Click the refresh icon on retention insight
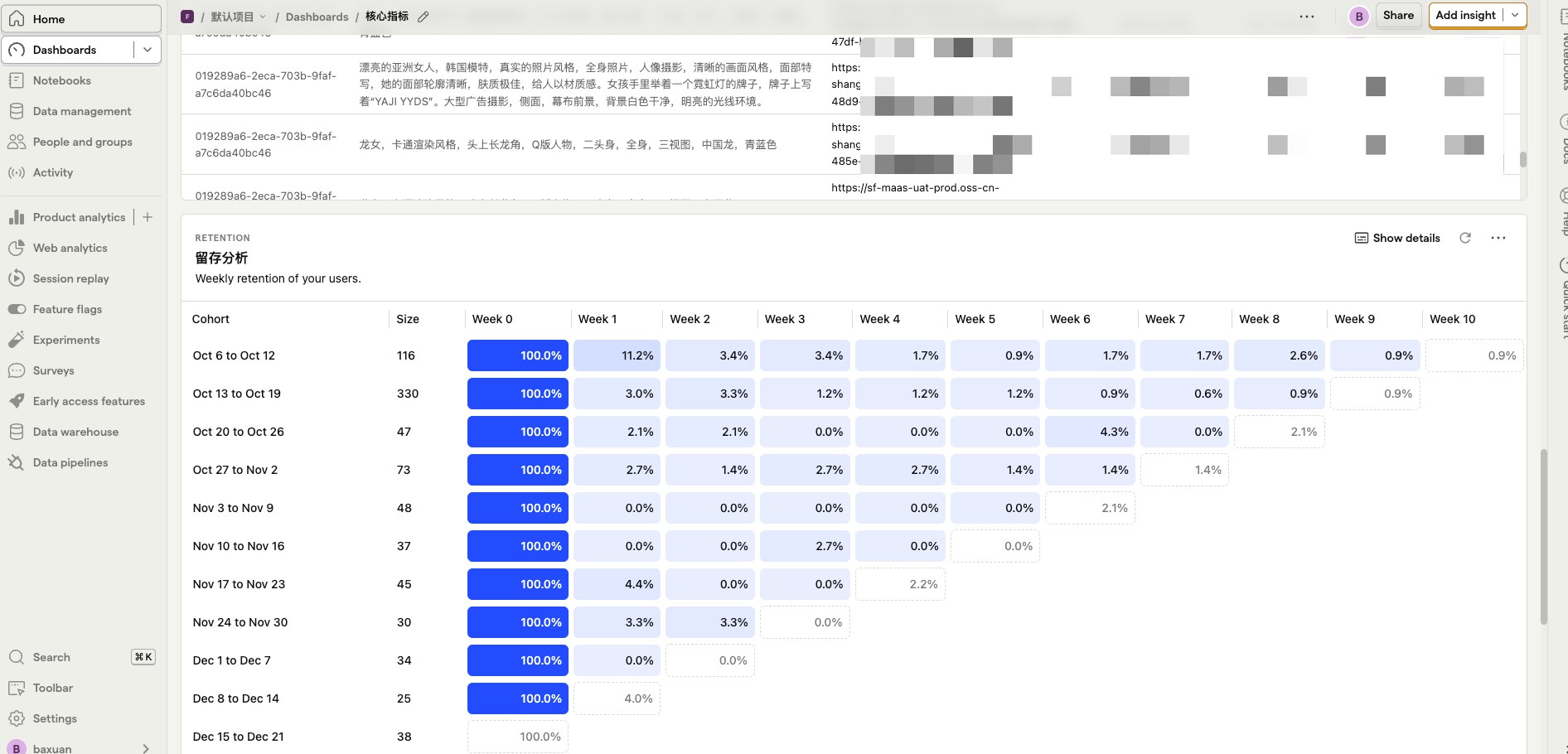The width and height of the screenshot is (1568, 754). pyautogui.click(x=1465, y=238)
